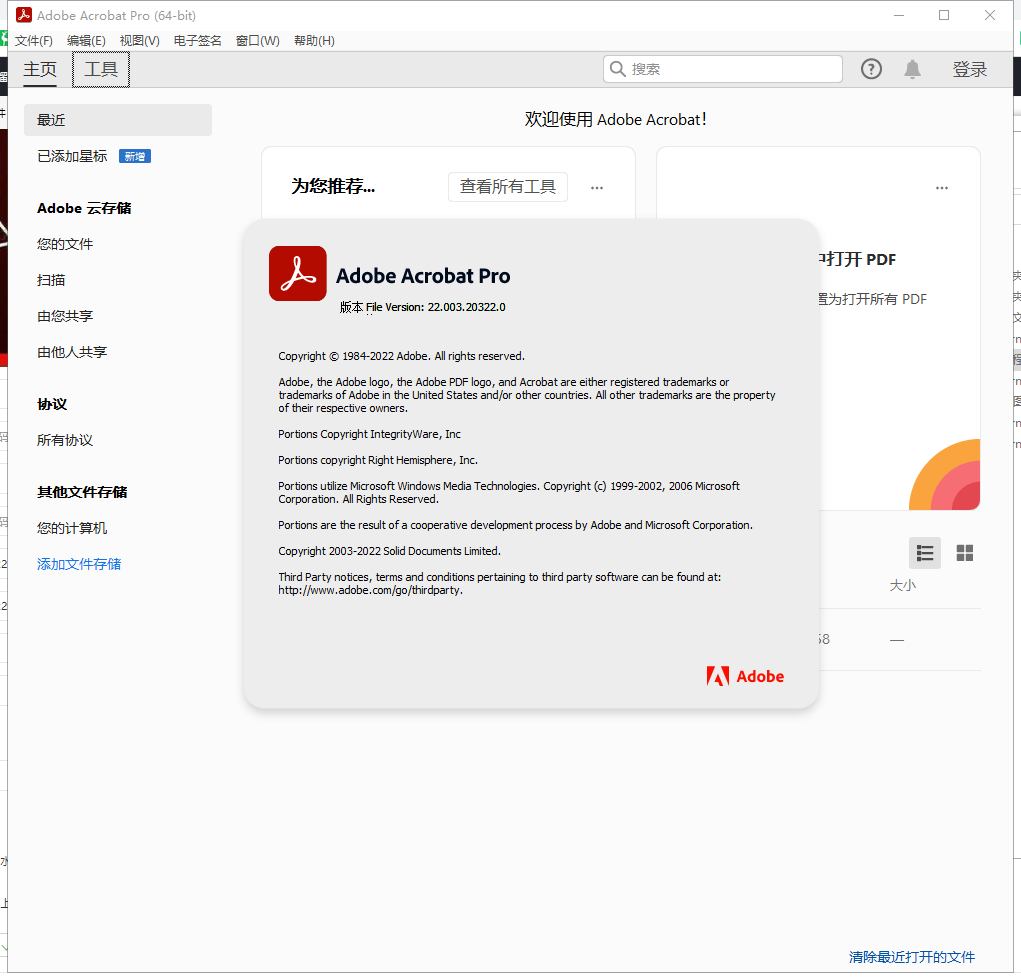Image resolution: width=1021 pixels, height=980 pixels.
Task: Click the search magnifier icon
Action: click(x=617, y=69)
